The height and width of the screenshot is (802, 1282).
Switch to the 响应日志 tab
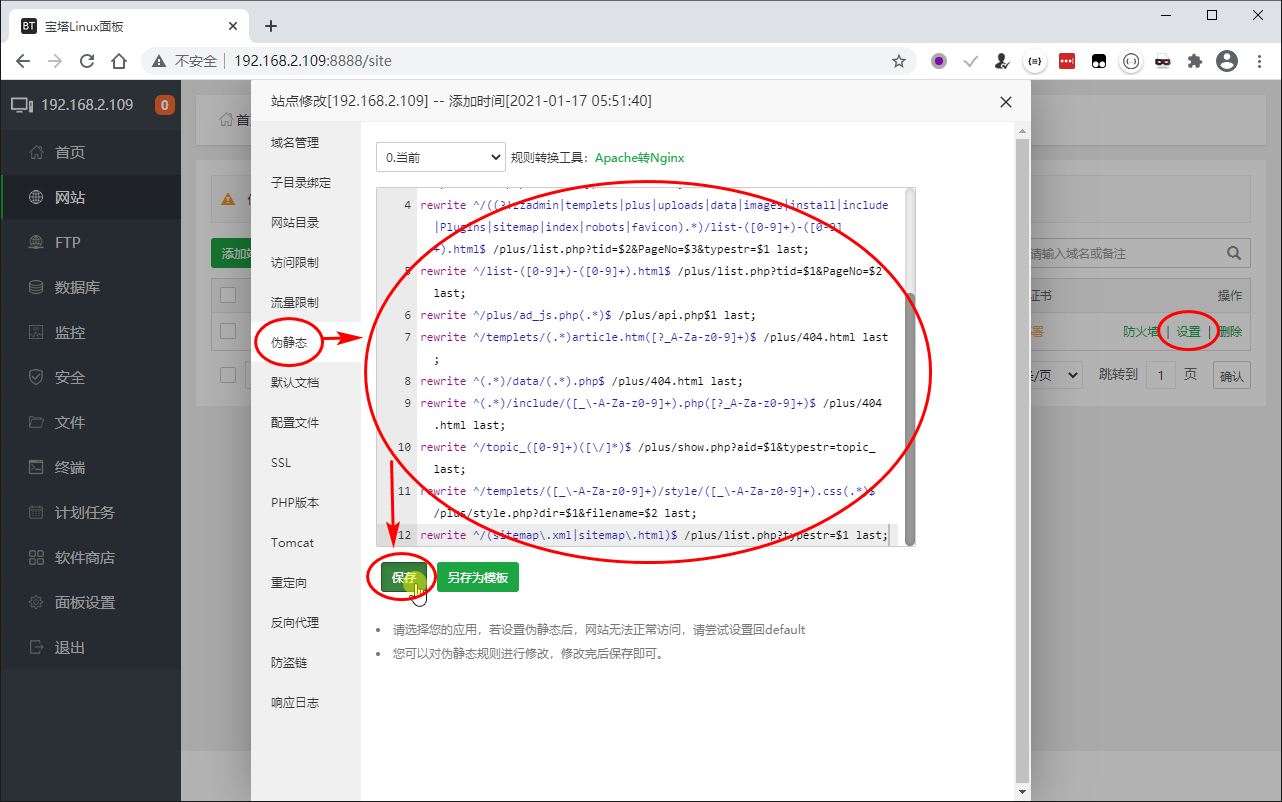tap(306, 703)
